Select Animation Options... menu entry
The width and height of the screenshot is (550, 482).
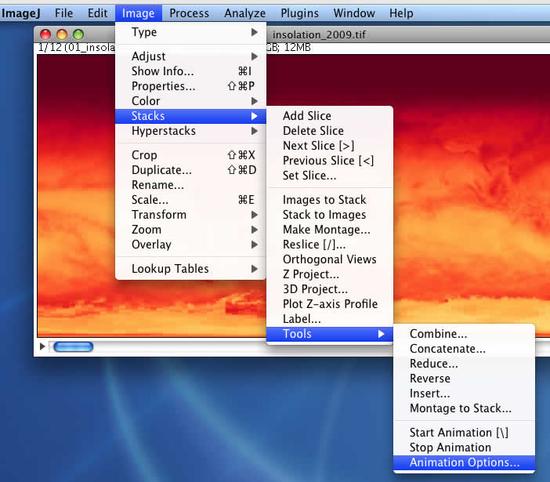click(464, 462)
